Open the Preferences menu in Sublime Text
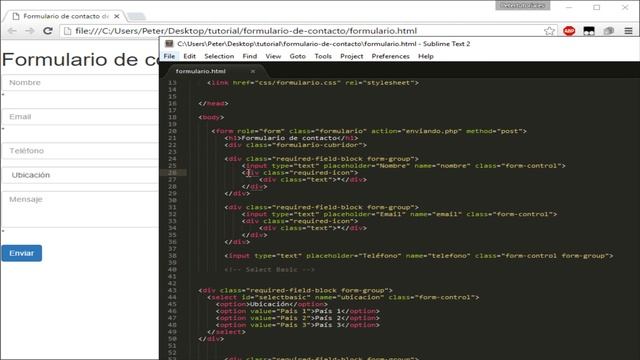 click(x=390, y=56)
